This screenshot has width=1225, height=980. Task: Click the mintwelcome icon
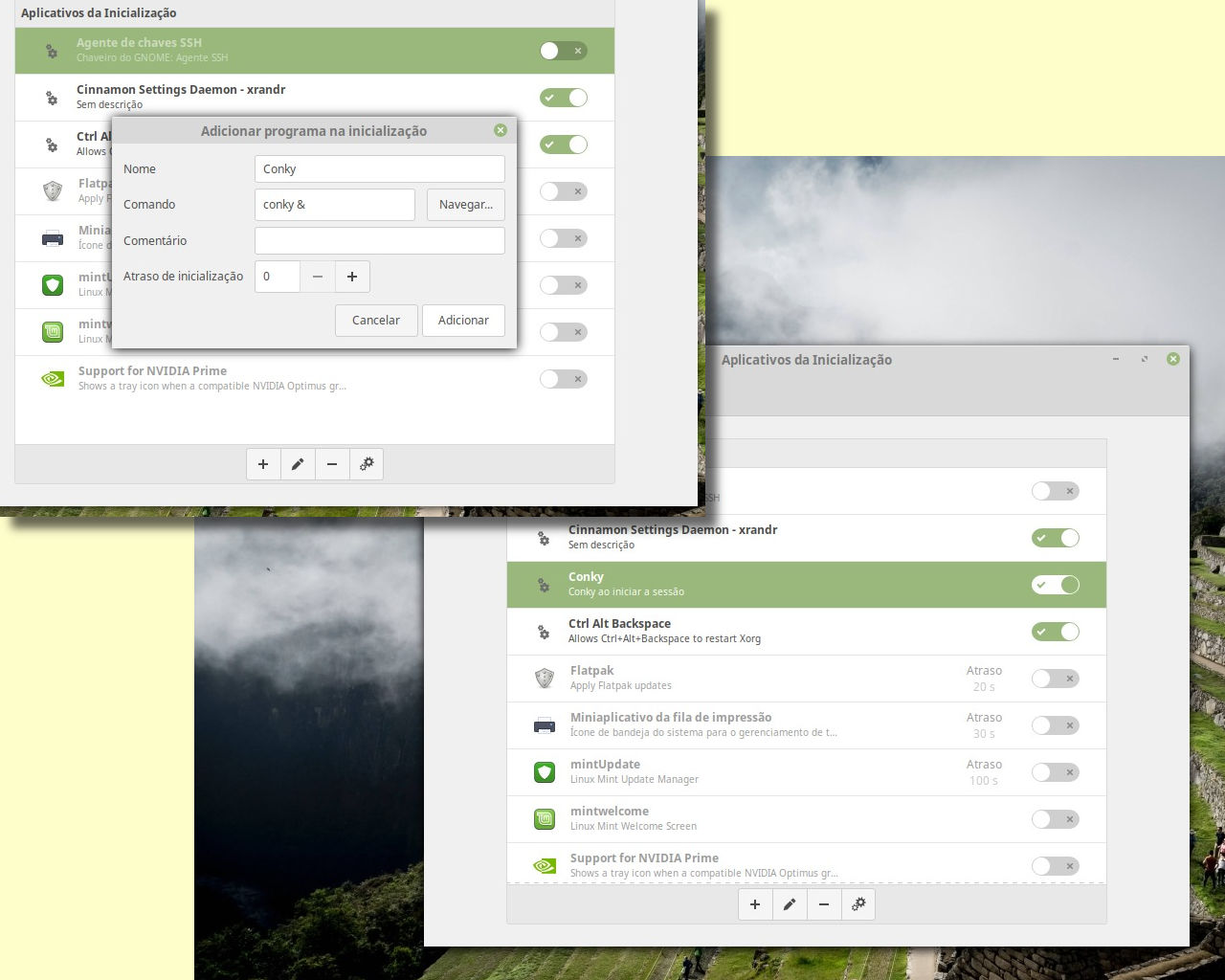pyautogui.click(x=544, y=818)
